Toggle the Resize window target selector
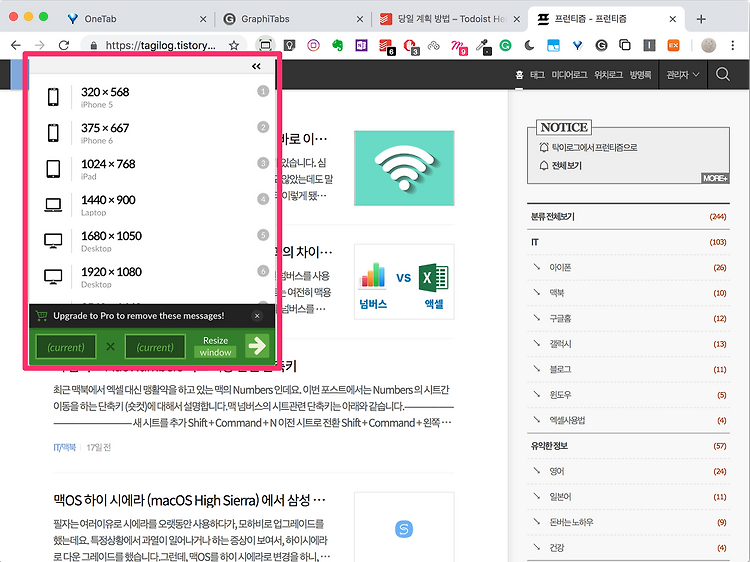Screen dimensions: 750x562 pos(215,346)
